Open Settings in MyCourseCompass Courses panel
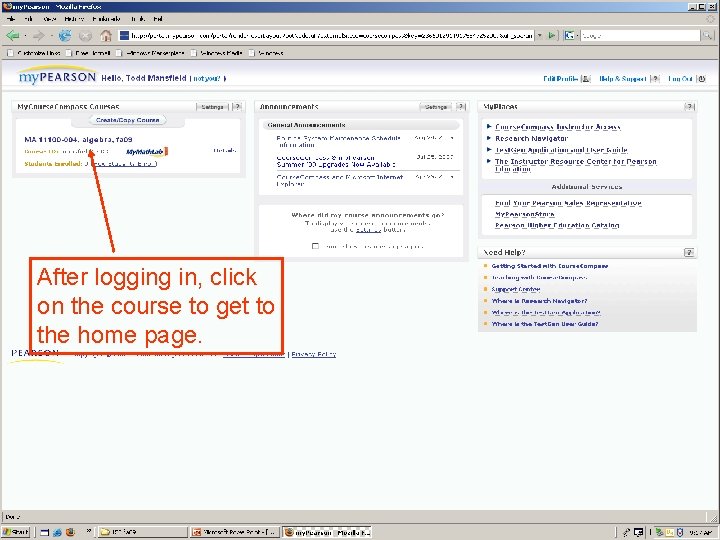 (x=212, y=107)
